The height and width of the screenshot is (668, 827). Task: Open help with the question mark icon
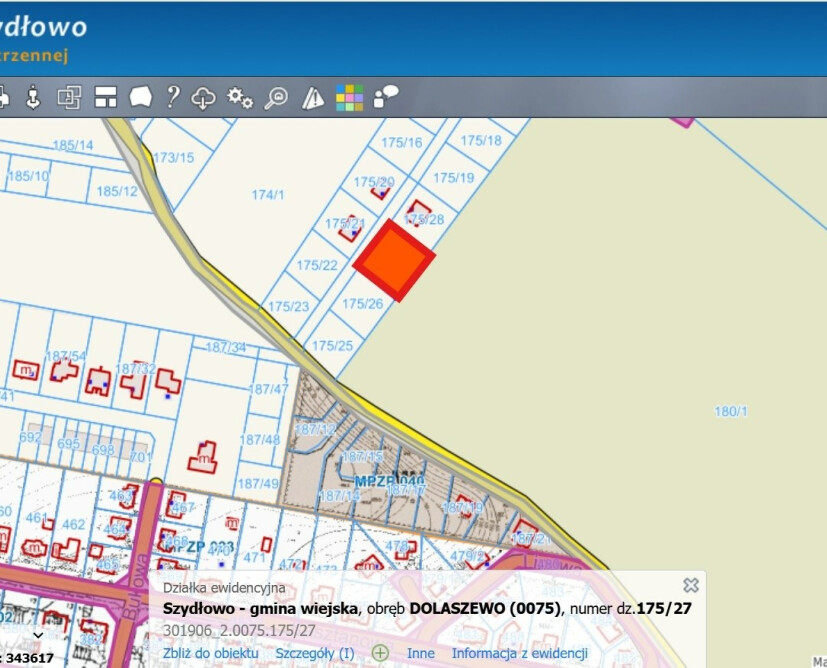click(173, 97)
